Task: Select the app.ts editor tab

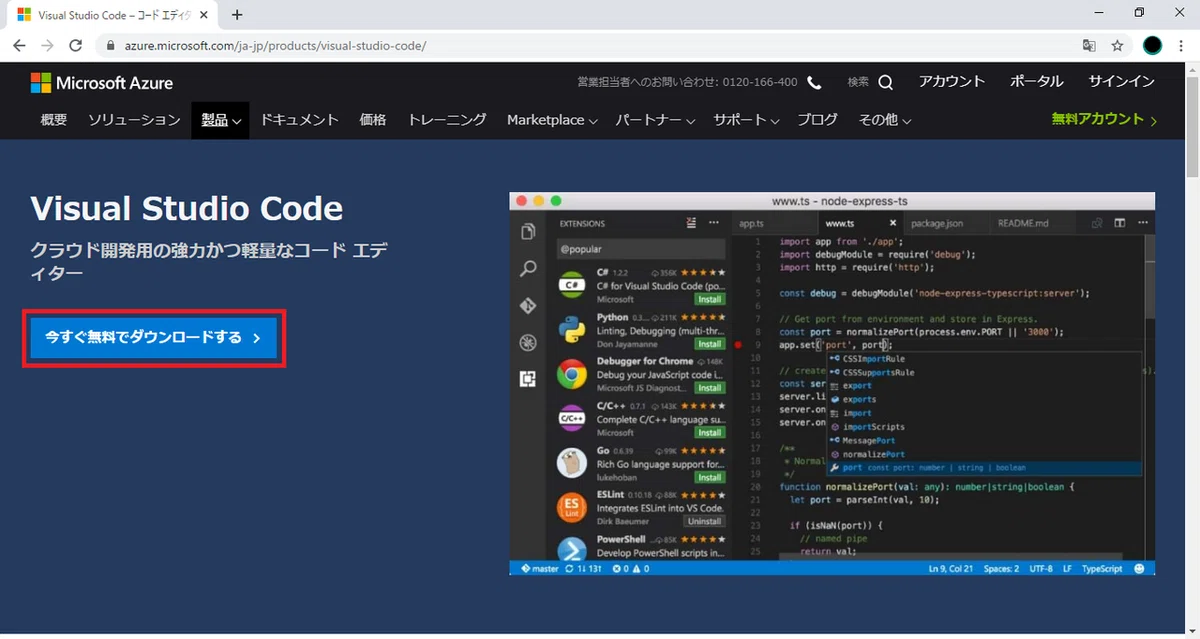Action: (751, 224)
